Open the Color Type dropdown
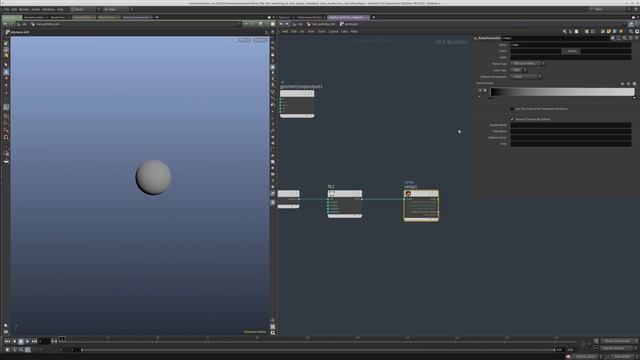The width and height of the screenshot is (640, 360). point(519,70)
